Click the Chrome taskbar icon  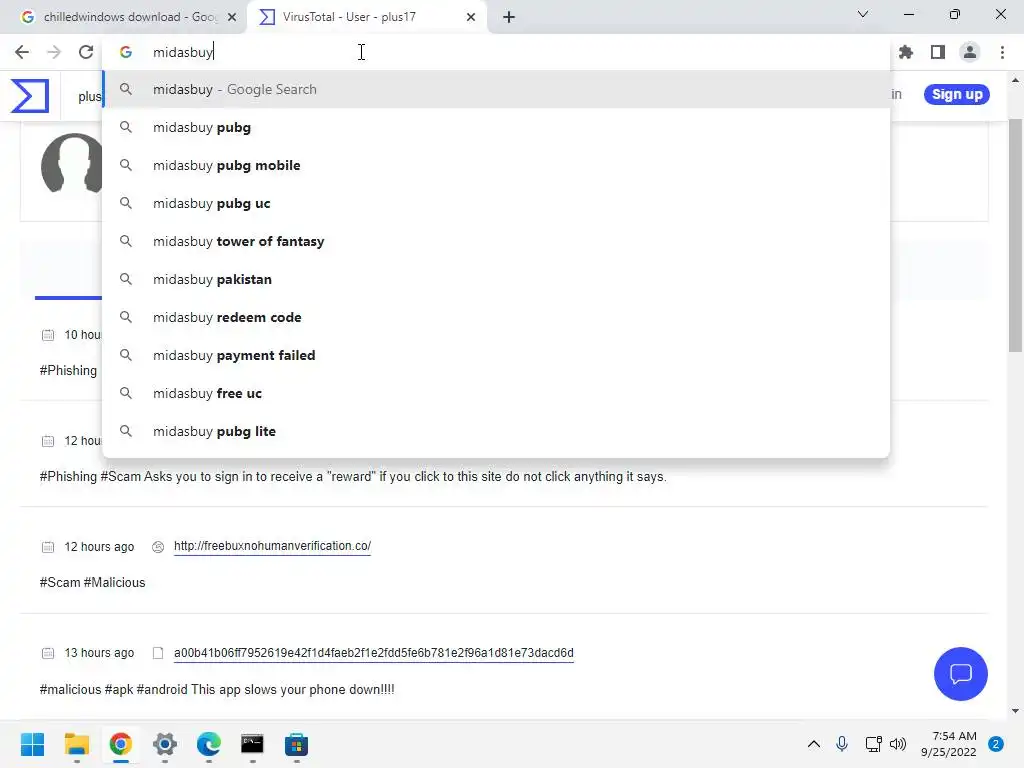[121, 744]
